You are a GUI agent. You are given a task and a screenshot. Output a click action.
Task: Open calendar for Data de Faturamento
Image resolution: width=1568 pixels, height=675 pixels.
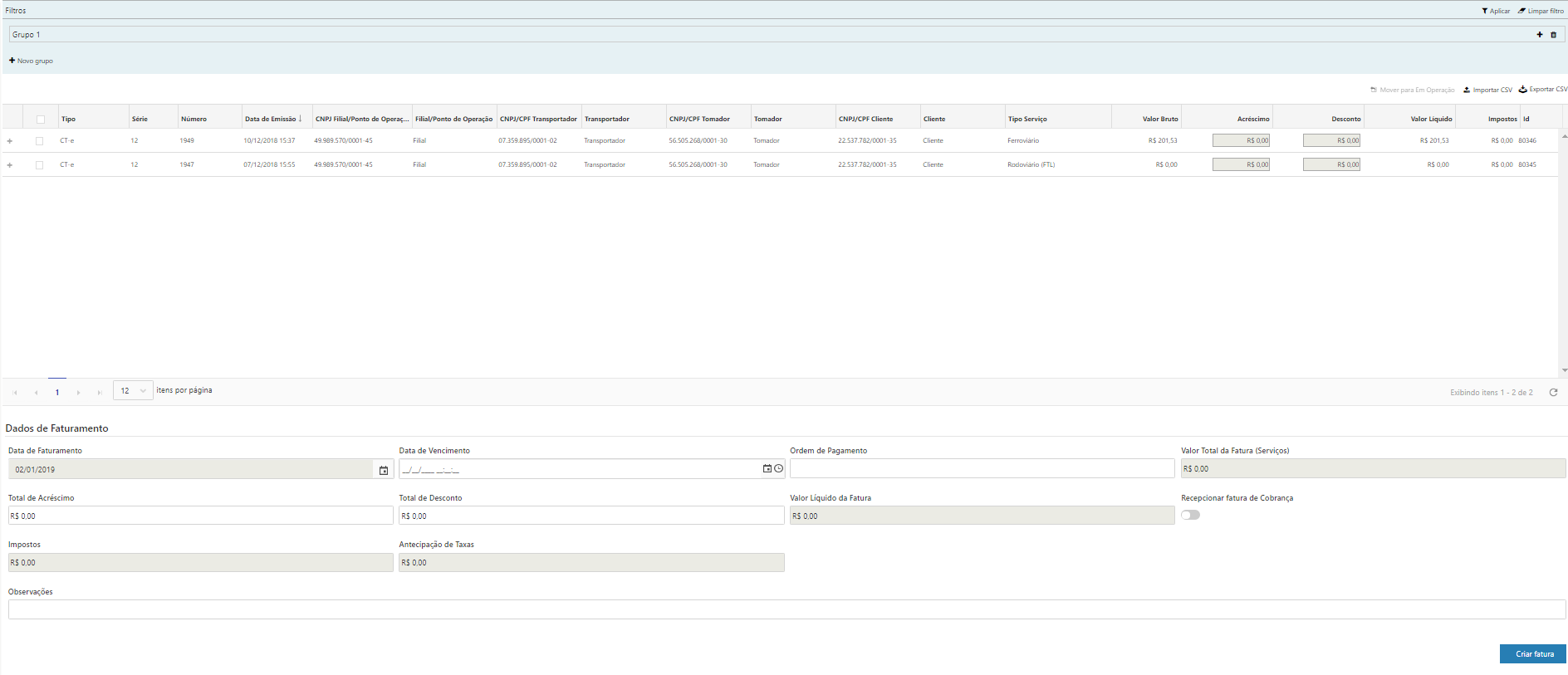384,470
